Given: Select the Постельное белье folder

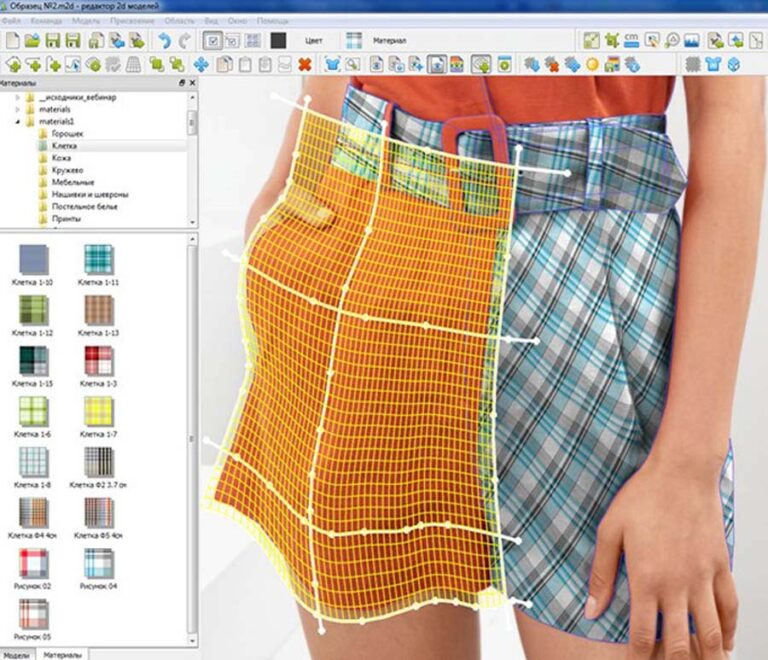Looking at the screenshot, I should 85,207.
